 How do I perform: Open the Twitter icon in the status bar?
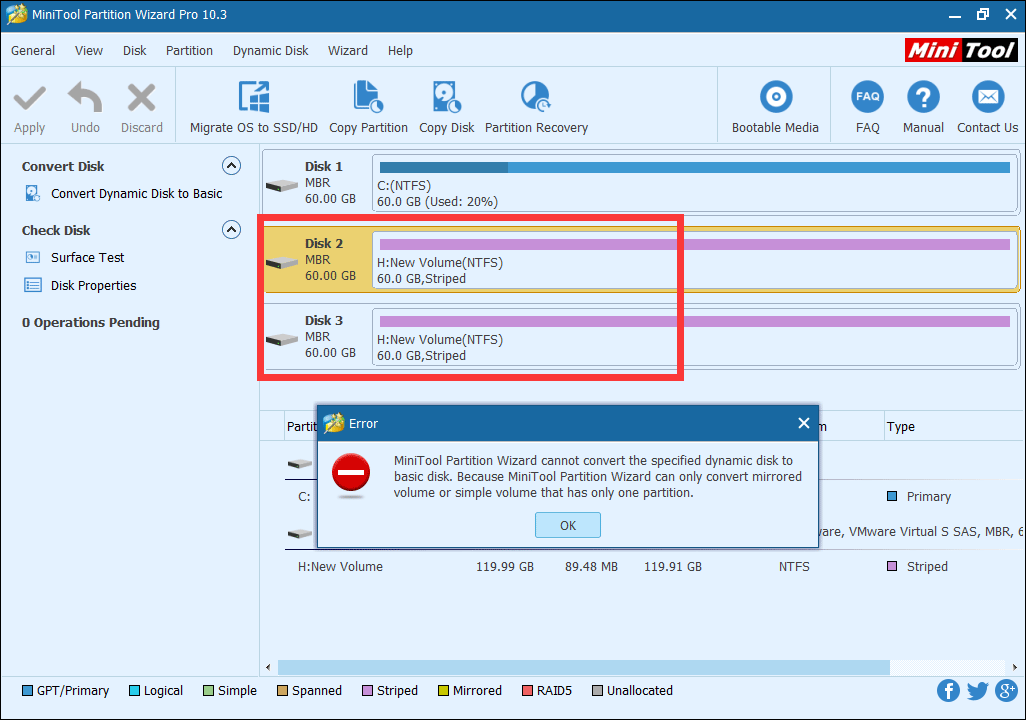click(x=977, y=690)
